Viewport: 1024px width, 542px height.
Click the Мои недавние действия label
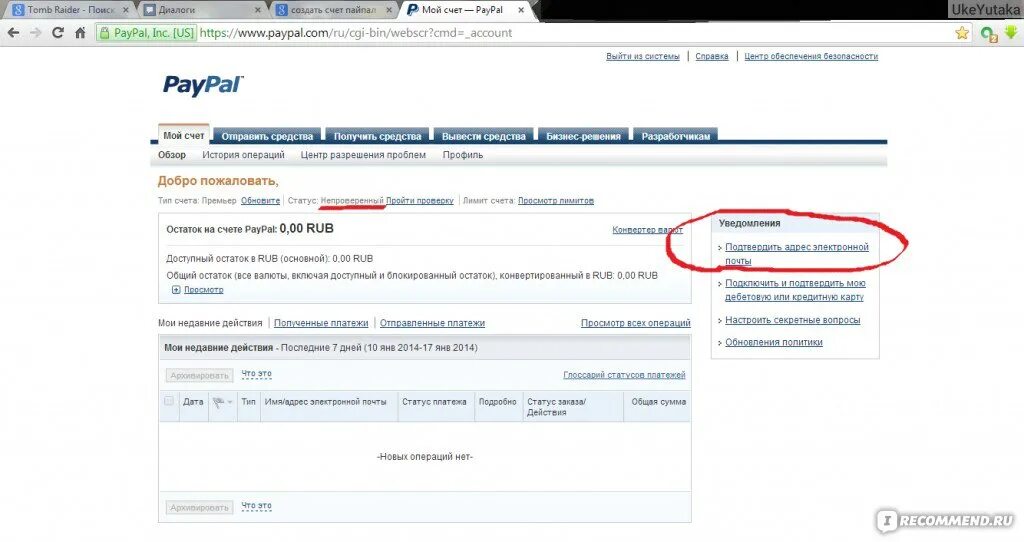click(x=210, y=323)
